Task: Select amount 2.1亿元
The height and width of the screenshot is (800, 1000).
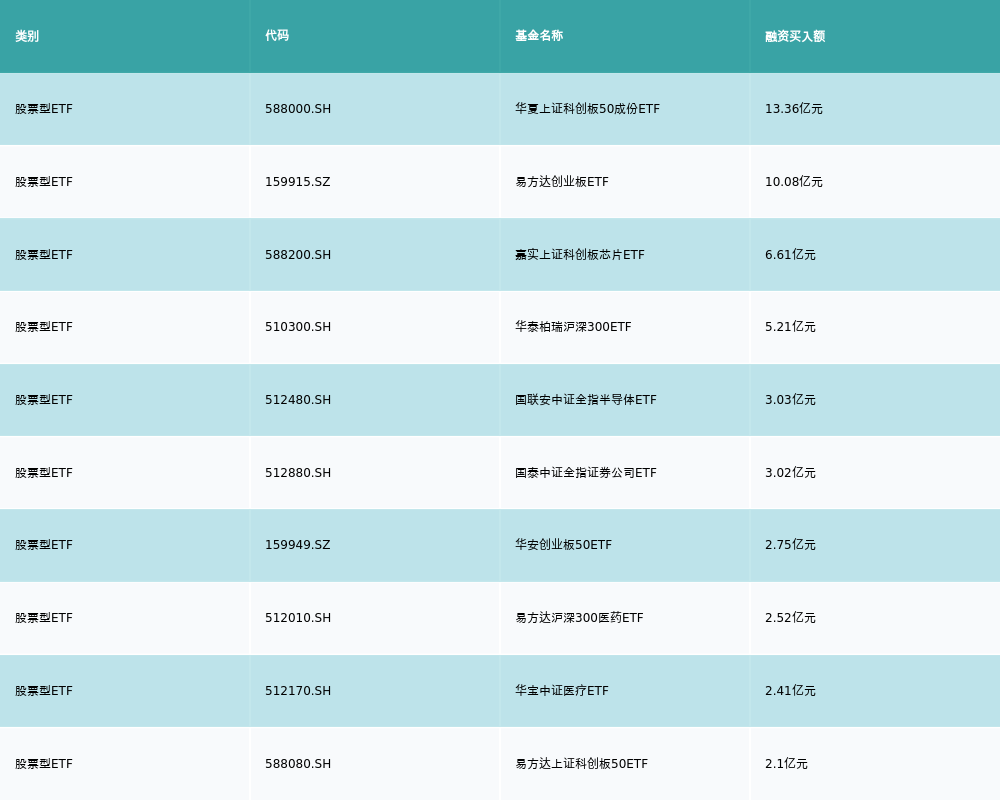Action: (x=786, y=764)
